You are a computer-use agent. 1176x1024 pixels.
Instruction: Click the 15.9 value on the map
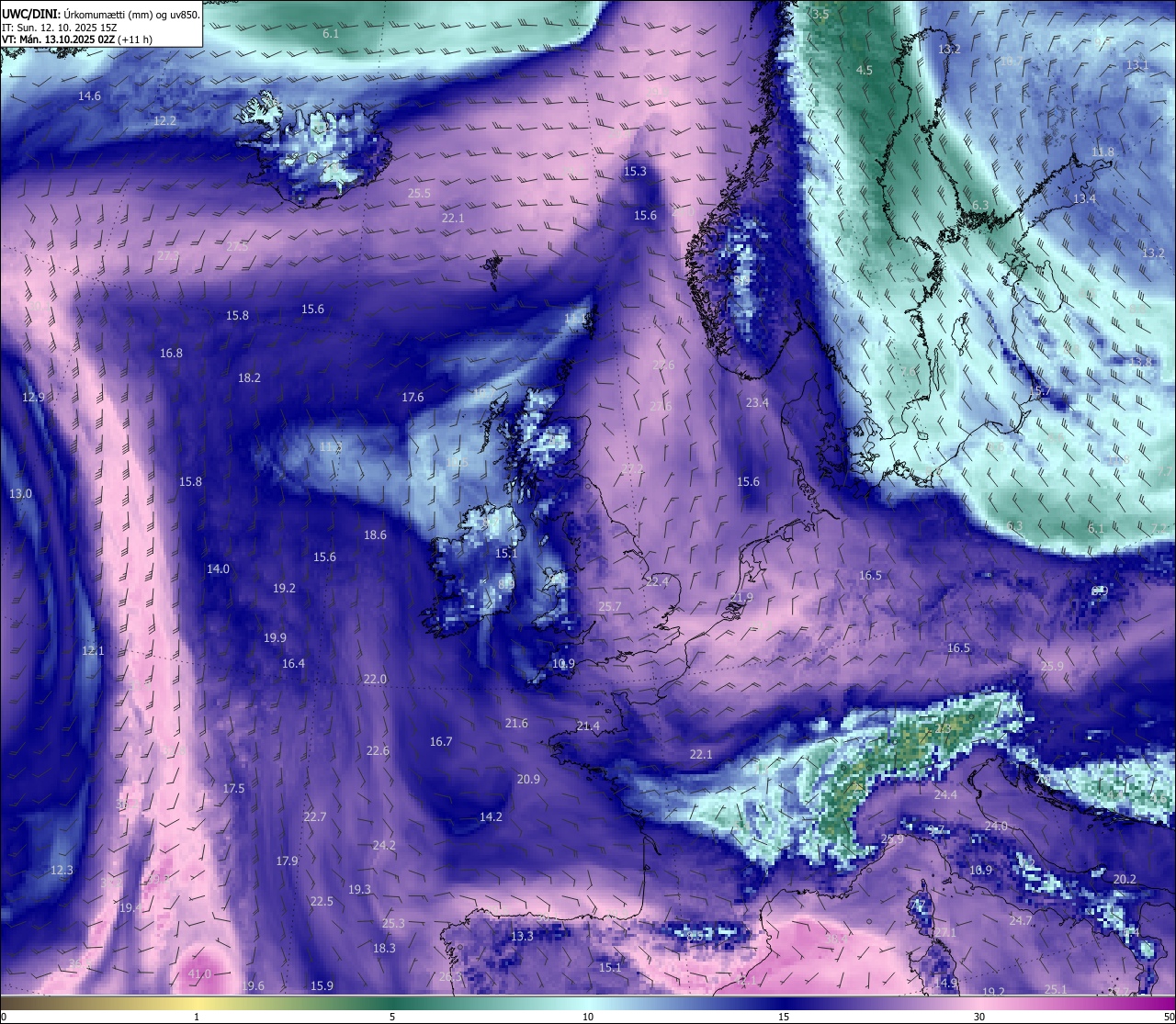click(x=322, y=985)
